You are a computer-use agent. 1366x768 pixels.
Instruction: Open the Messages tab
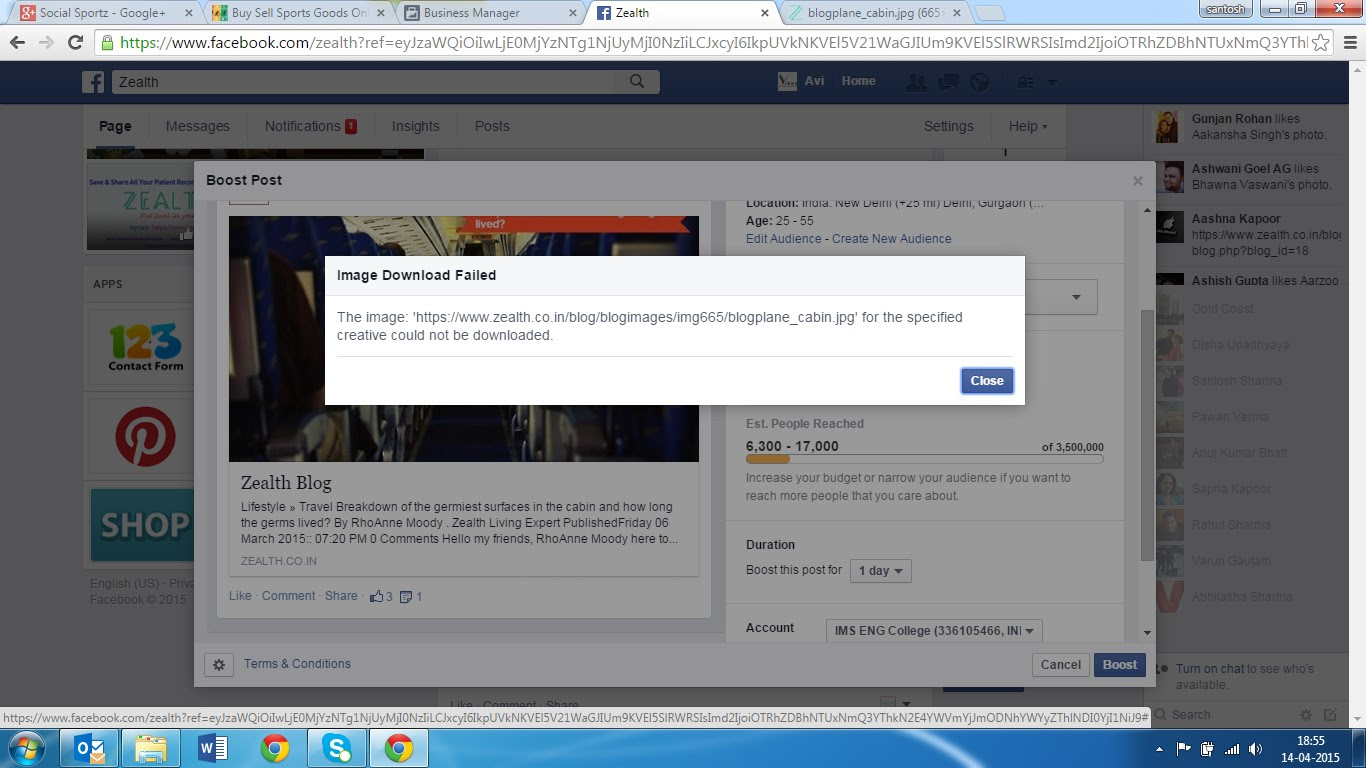[x=197, y=126]
